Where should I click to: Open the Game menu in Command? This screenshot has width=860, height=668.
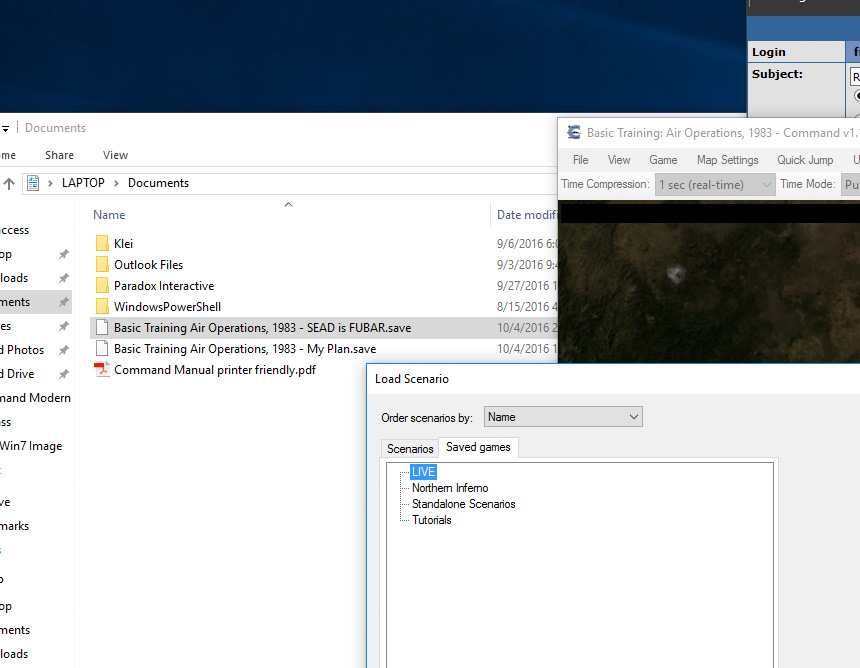point(663,160)
